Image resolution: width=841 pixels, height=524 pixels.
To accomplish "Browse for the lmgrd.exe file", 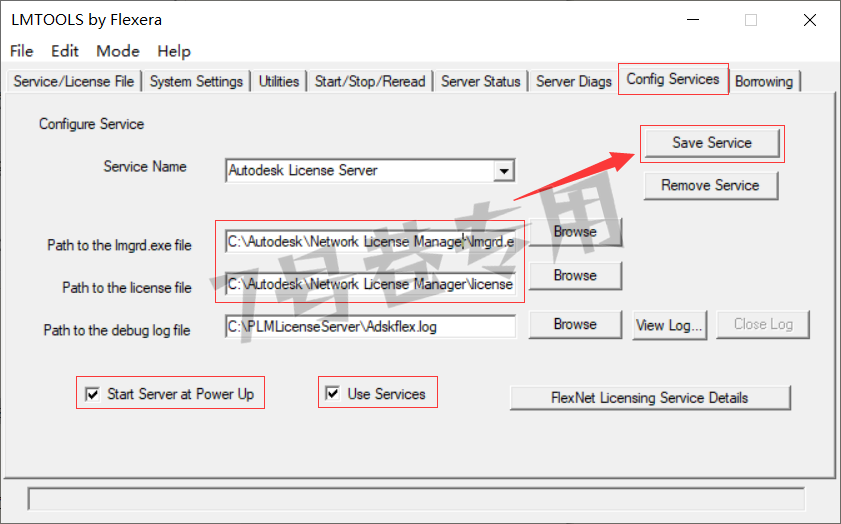I will [x=575, y=232].
